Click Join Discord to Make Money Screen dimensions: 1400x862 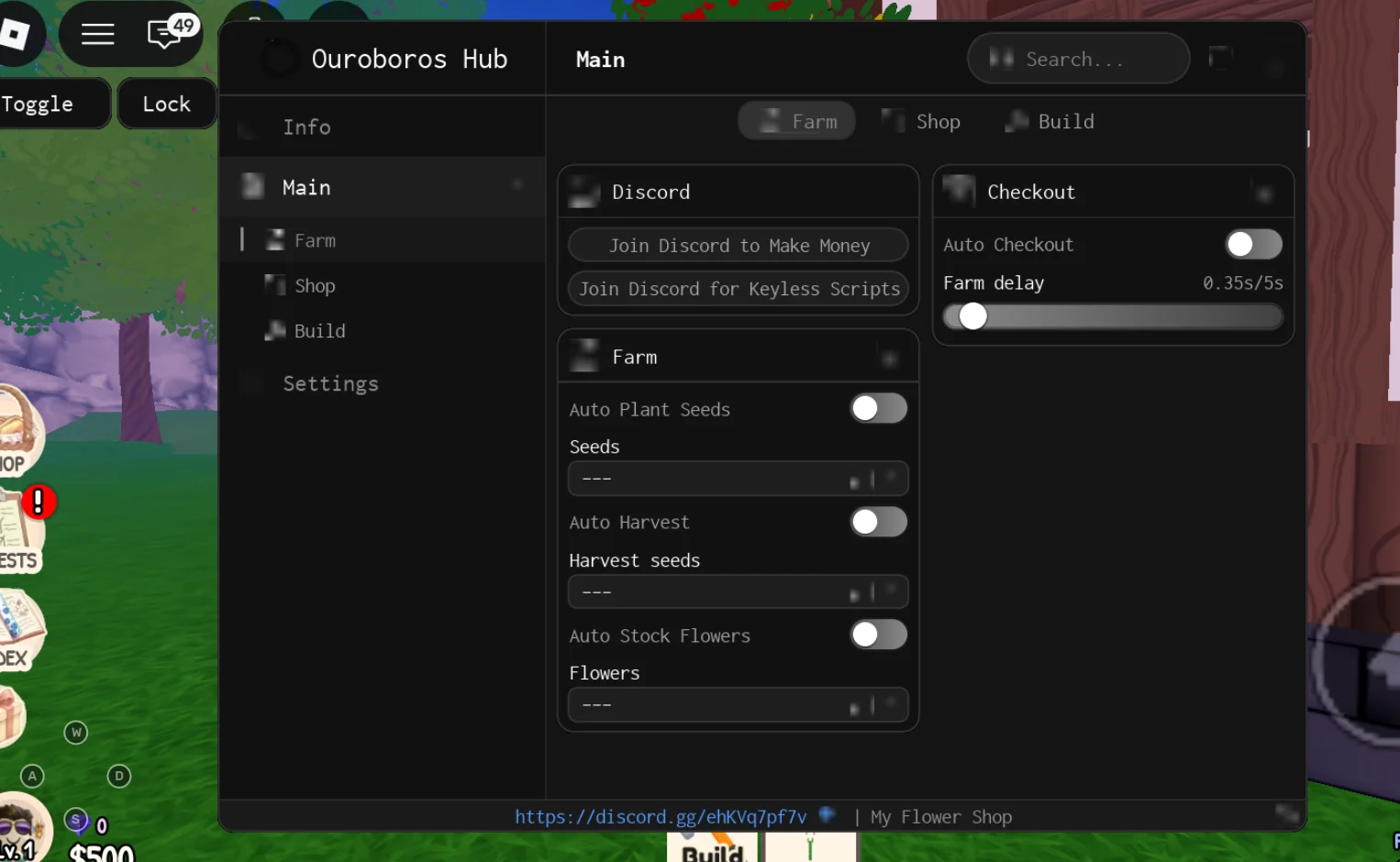pyautogui.click(x=738, y=245)
